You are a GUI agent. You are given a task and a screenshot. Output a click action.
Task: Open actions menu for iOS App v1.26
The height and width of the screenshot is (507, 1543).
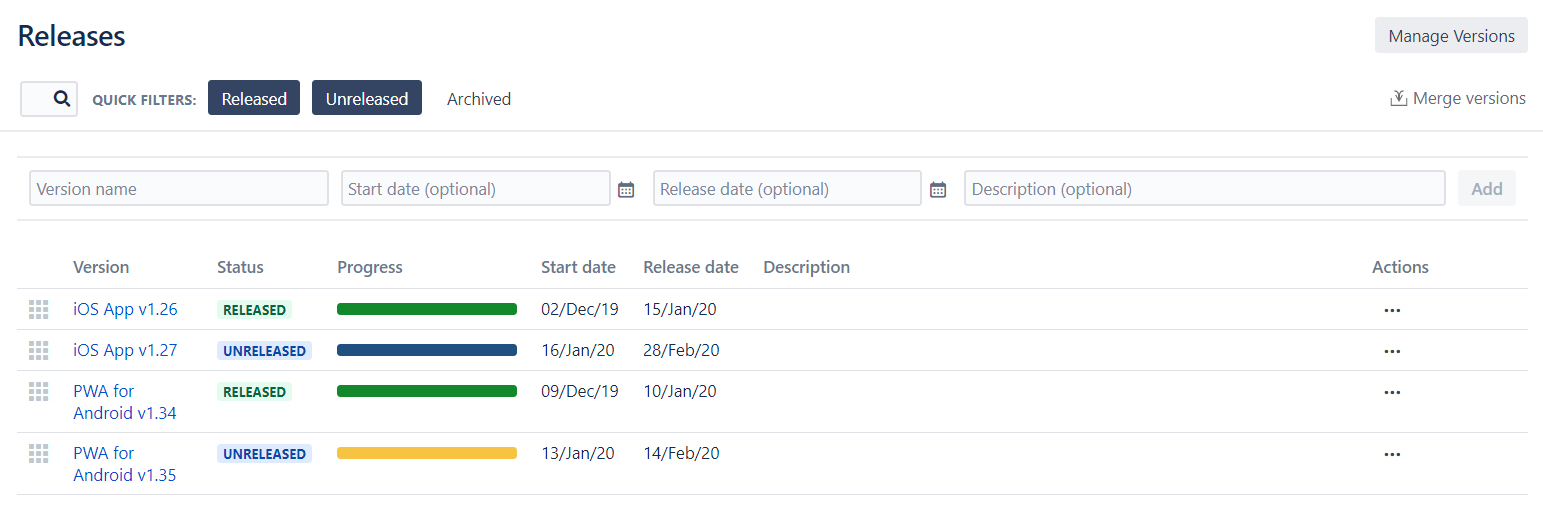coord(1392,310)
